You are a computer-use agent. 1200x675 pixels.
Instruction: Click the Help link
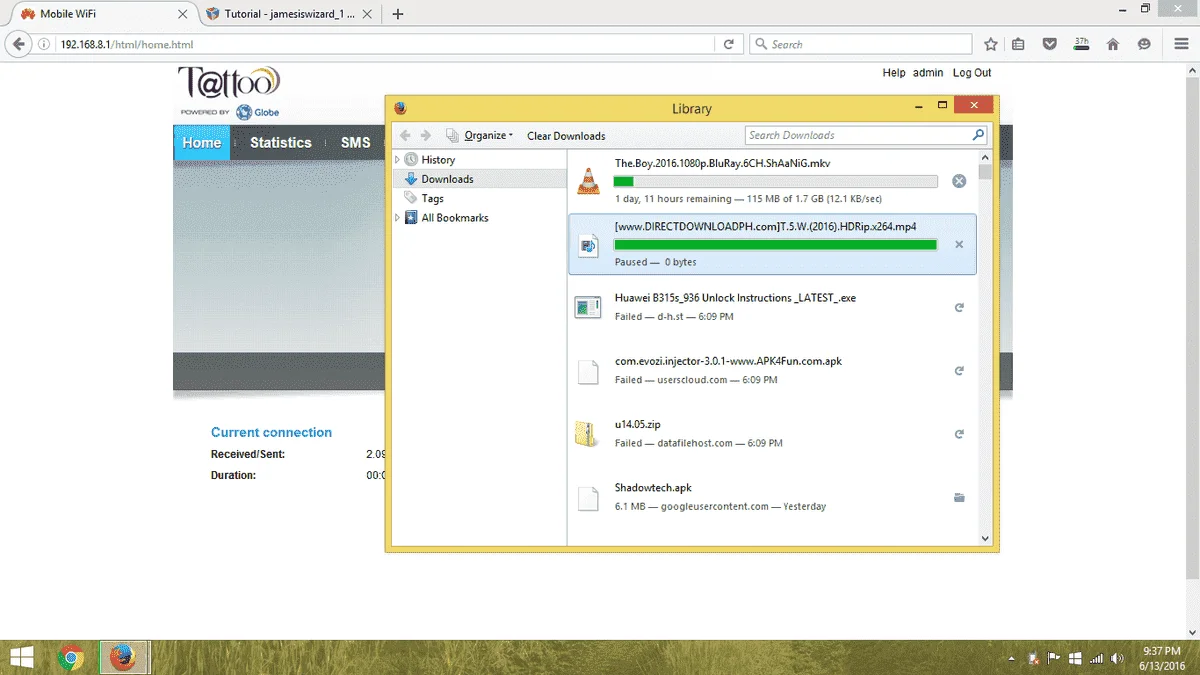(x=894, y=73)
